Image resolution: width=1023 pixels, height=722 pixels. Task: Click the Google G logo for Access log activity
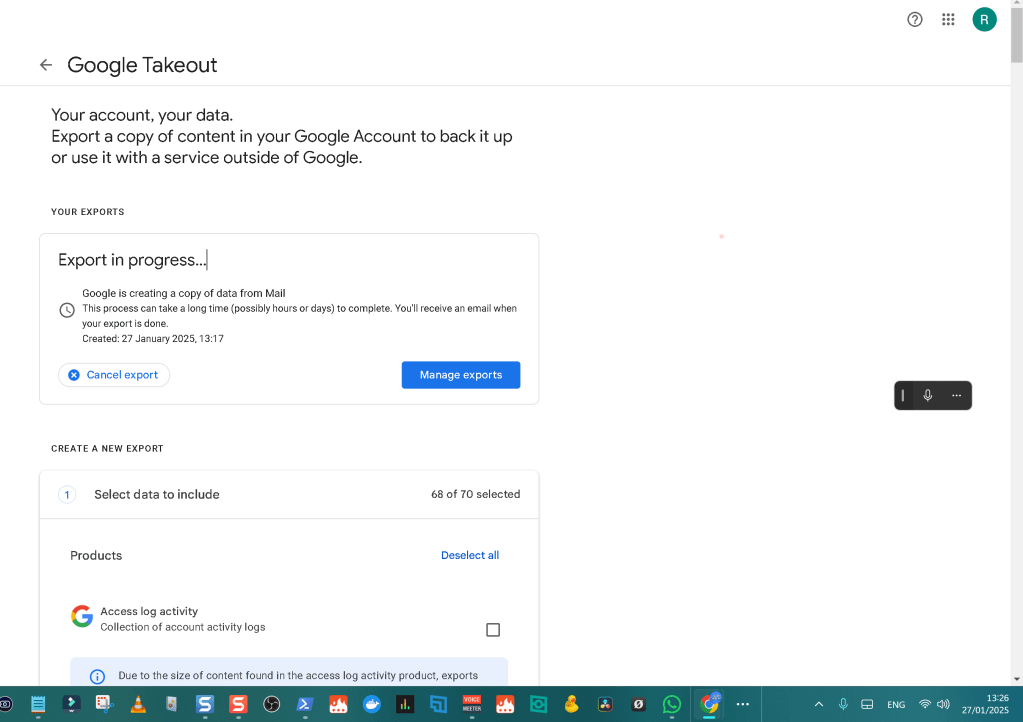click(x=82, y=616)
